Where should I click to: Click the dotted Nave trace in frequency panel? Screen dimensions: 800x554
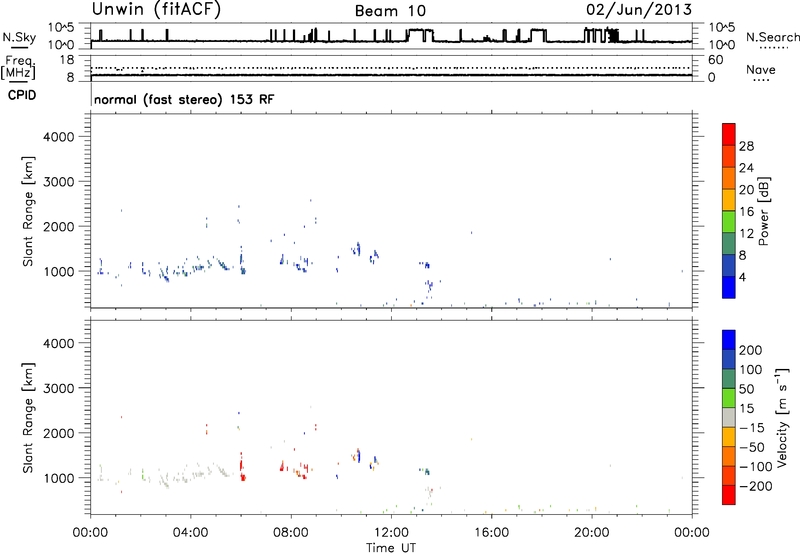coord(391,68)
